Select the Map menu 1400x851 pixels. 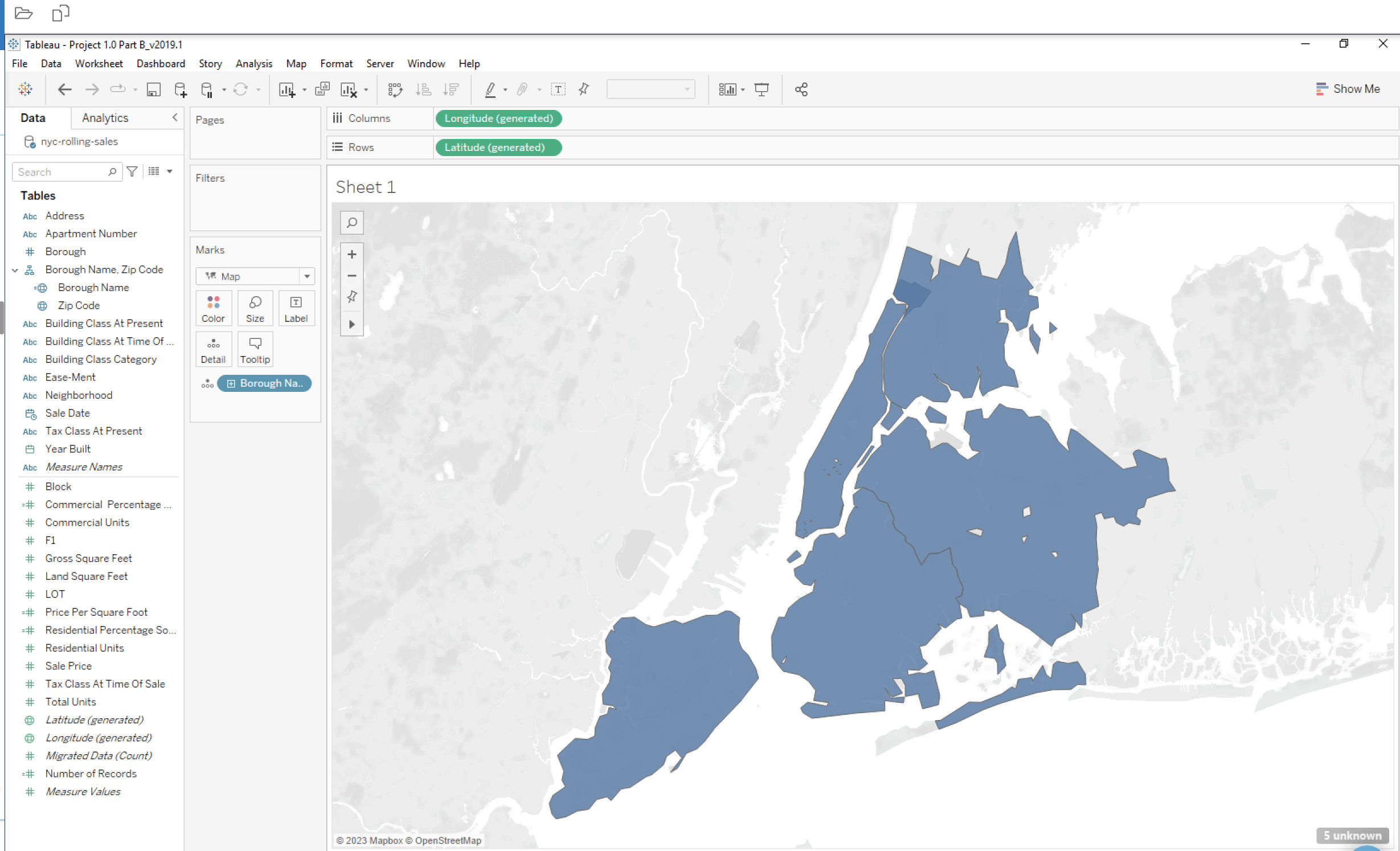tap(296, 63)
